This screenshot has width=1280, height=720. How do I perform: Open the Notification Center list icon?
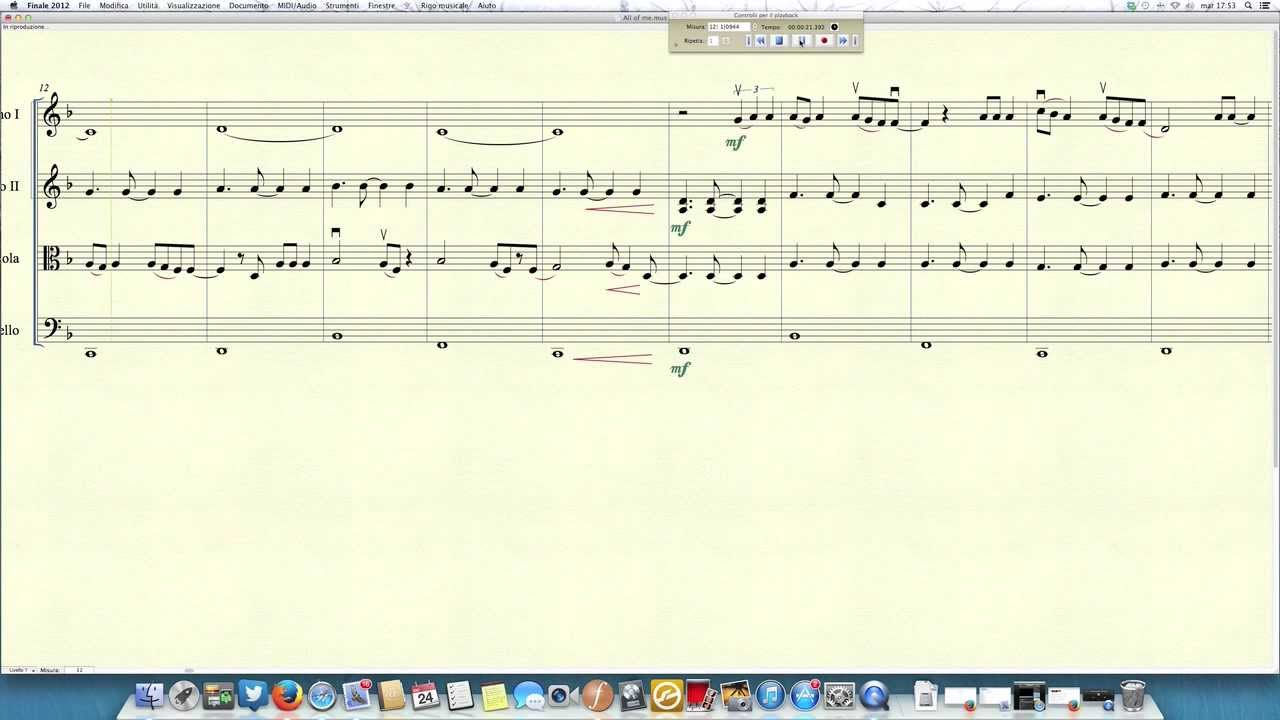point(1265,5)
